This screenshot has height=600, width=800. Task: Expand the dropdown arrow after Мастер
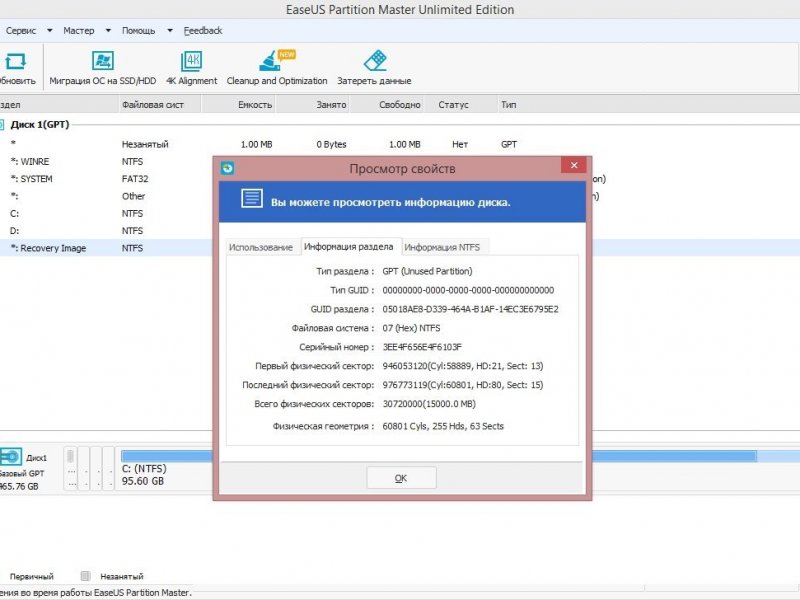click(x=108, y=31)
